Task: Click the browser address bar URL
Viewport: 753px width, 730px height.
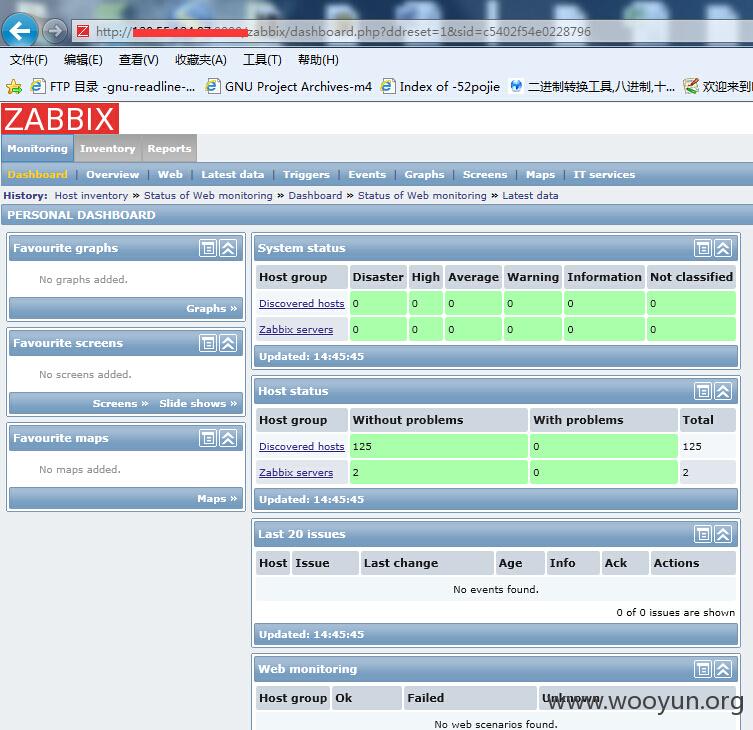Action: tap(343, 32)
